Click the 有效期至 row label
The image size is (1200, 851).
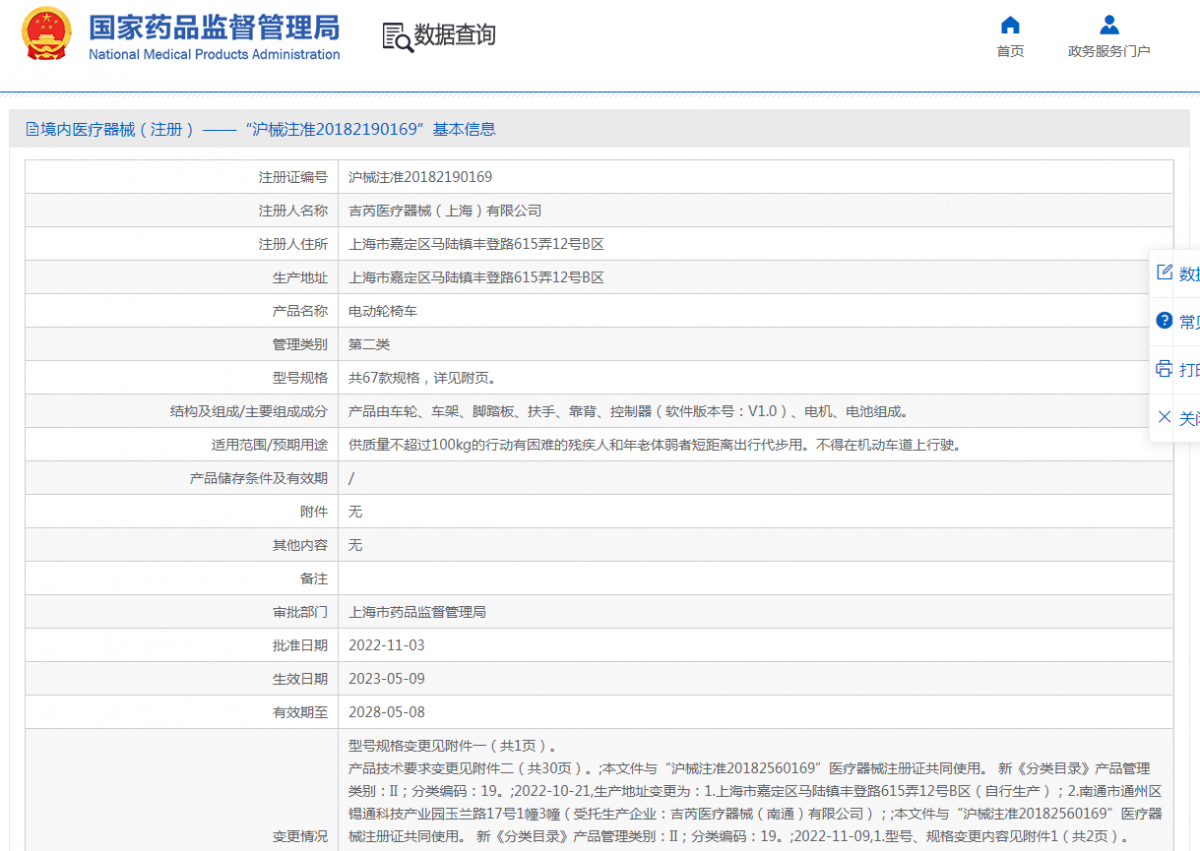coord(300,712)
